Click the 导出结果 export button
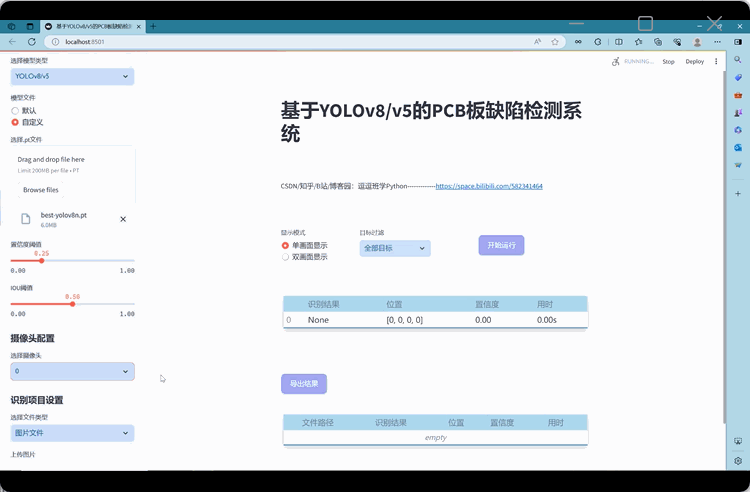 pyautogui.click(x=304, y=384)
